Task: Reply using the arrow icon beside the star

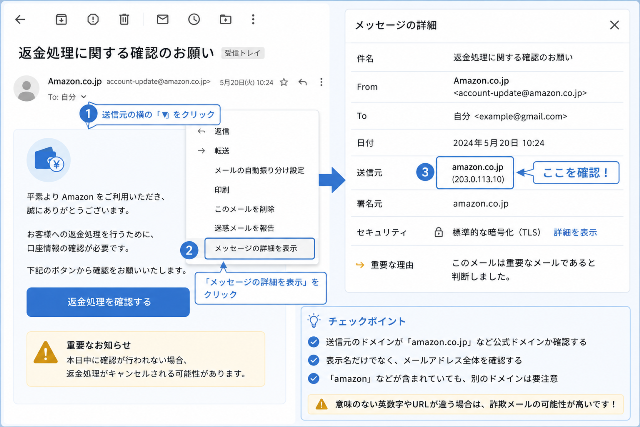Action: click(302, 82)
